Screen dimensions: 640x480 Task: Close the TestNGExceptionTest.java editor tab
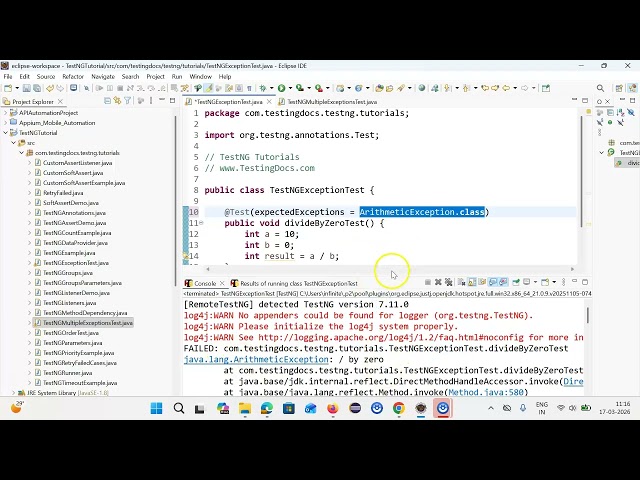269,102
